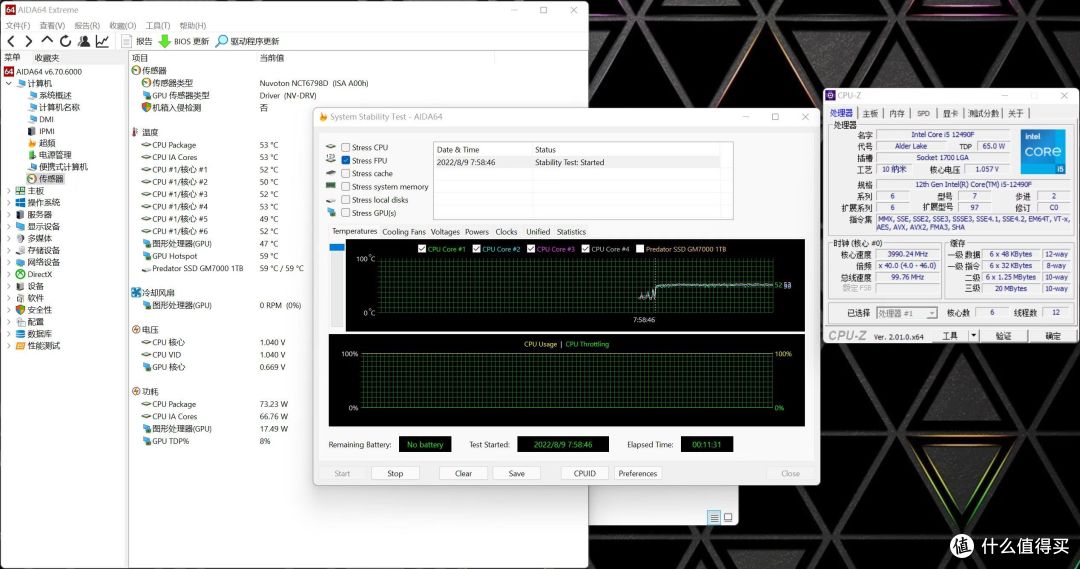Click the 数据库 database icon in tree
The height and width of the screenshot is (569, 1080).
tap(20, 334)
